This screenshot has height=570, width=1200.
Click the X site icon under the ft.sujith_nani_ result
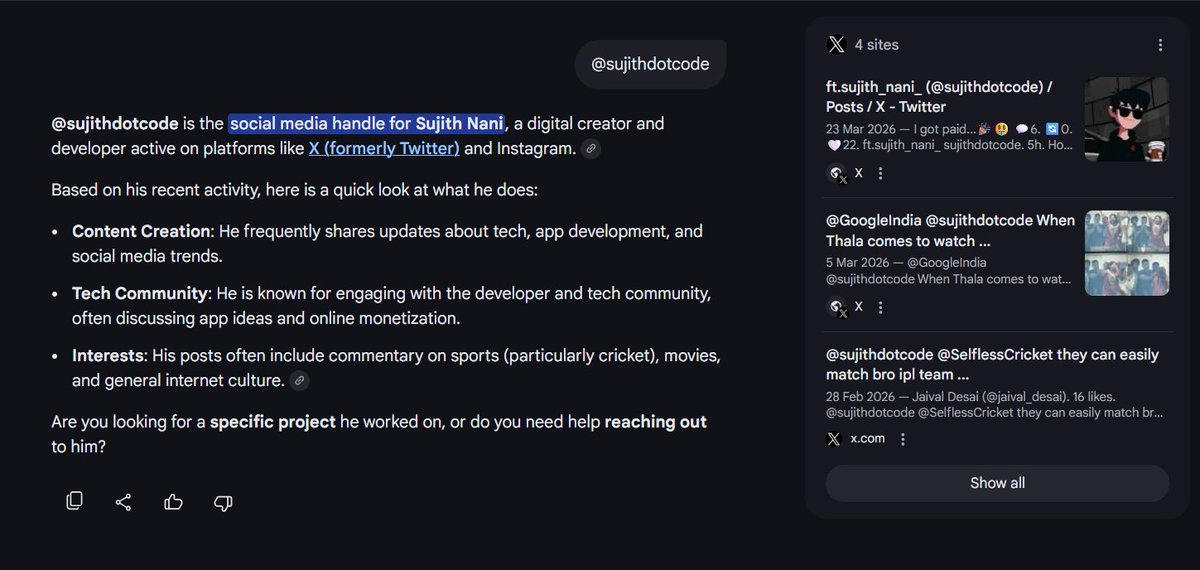(838, 174)
